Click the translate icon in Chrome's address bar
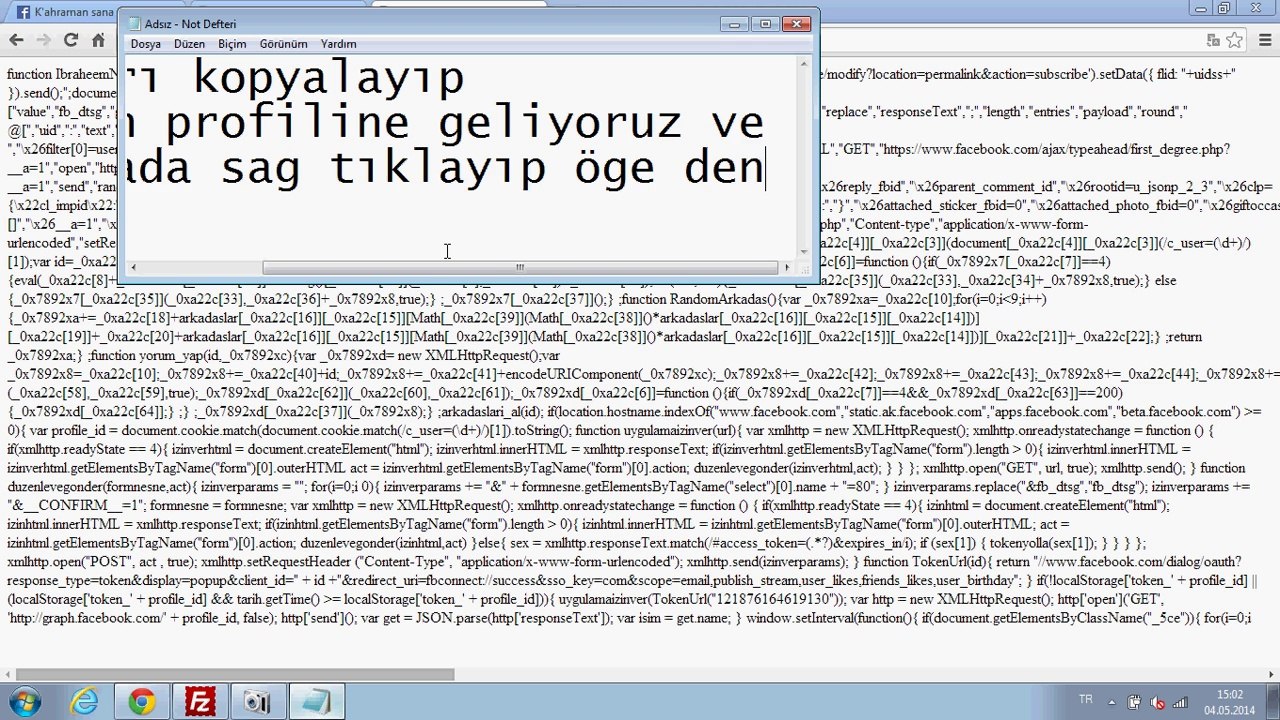The width and height of the screenshot is (1280, 720). [1213, 40]
